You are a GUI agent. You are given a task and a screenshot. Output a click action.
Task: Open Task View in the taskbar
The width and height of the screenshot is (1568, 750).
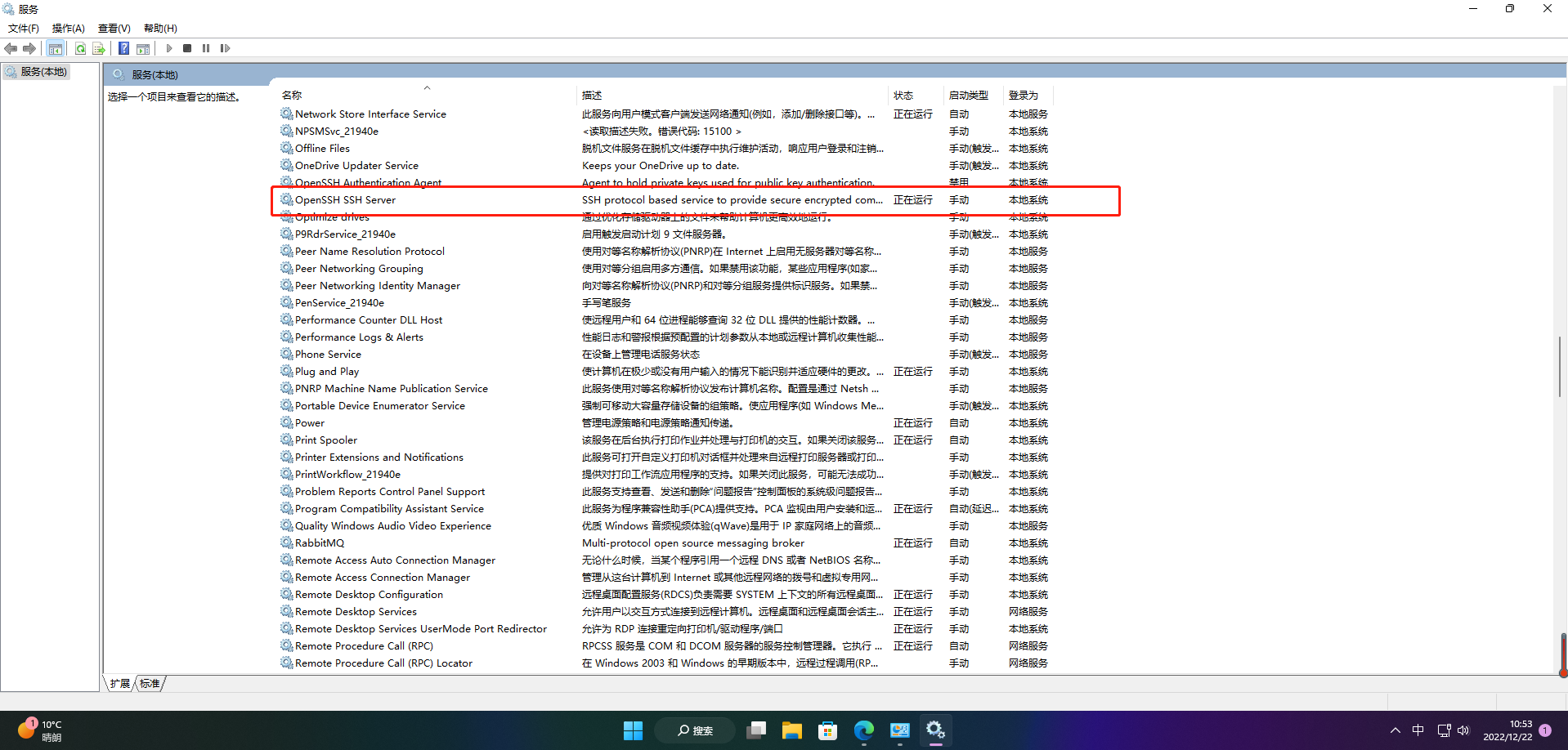tap(756, 730)
